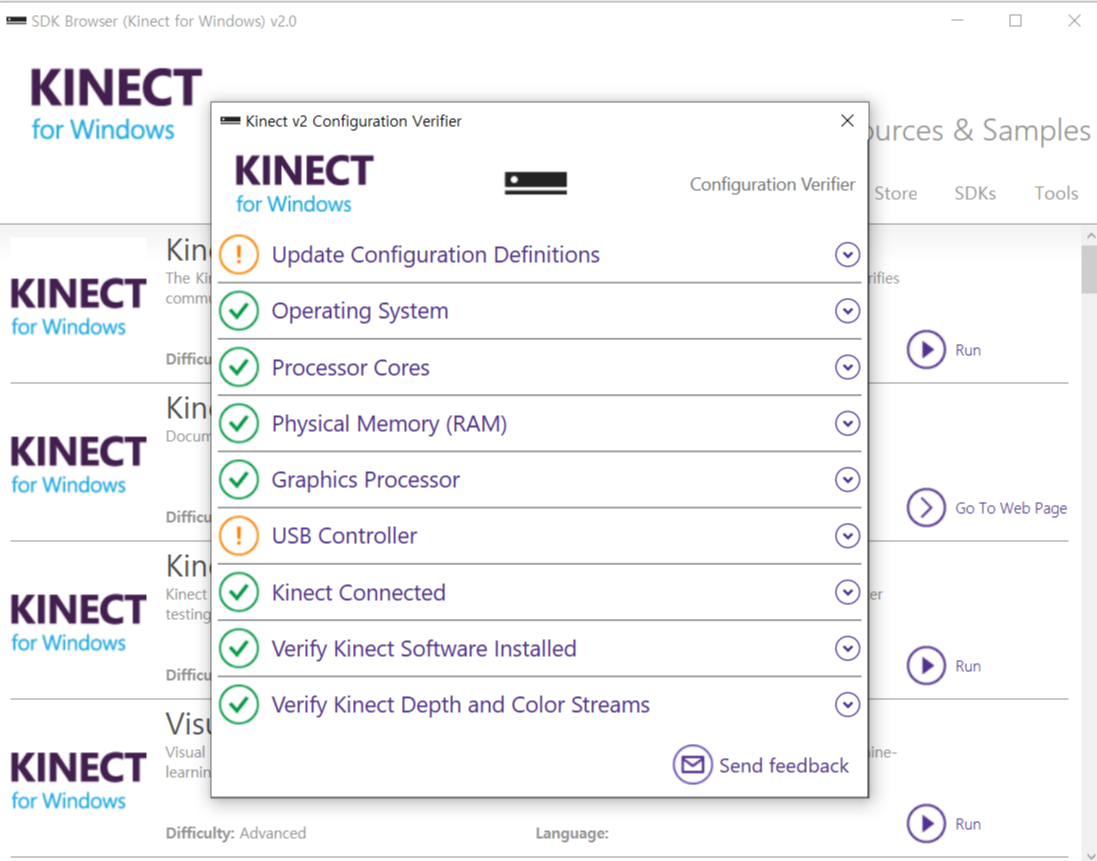Expand the Kinect Connected details chevron
The image size is (1097, 861).
point(847,592)
